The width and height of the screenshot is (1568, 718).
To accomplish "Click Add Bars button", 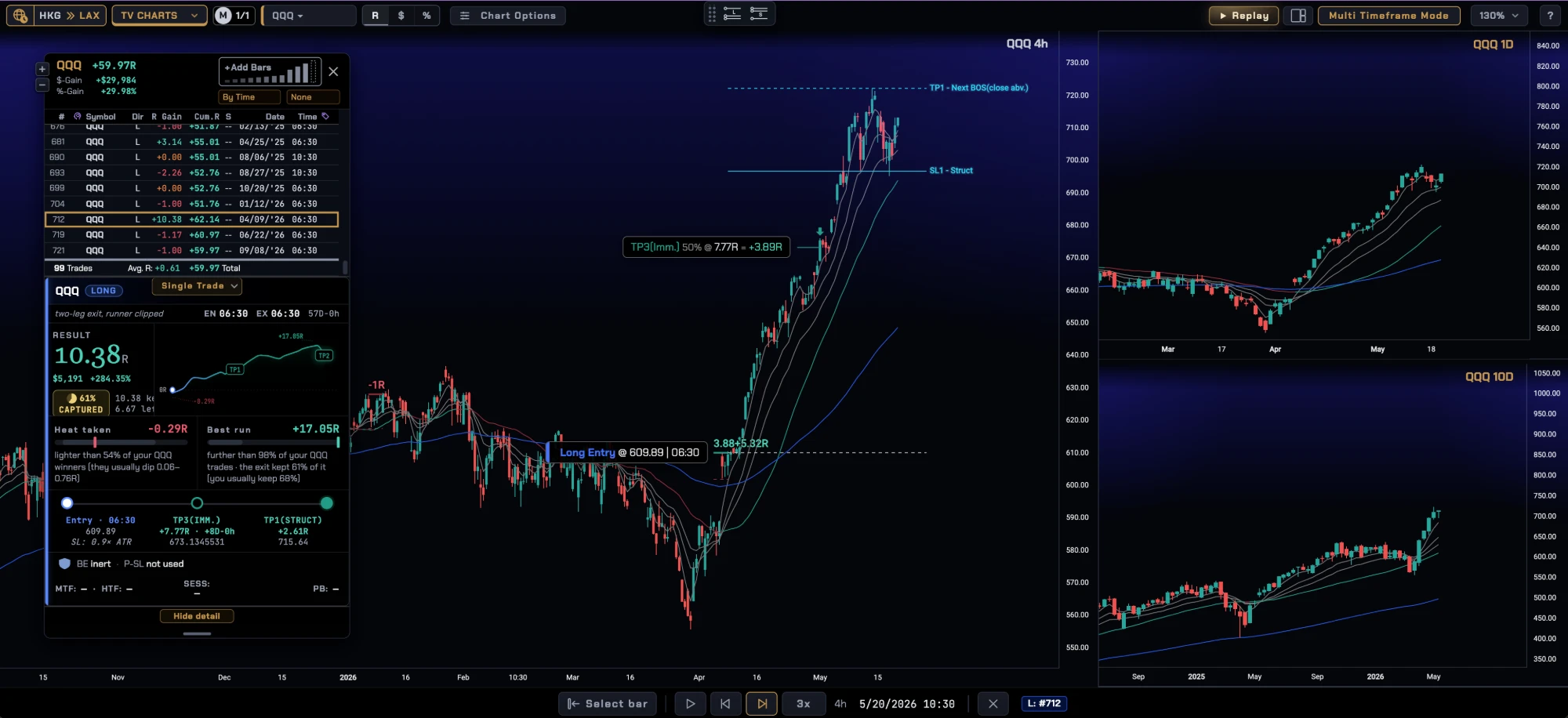I will click(x=270, y=71).
